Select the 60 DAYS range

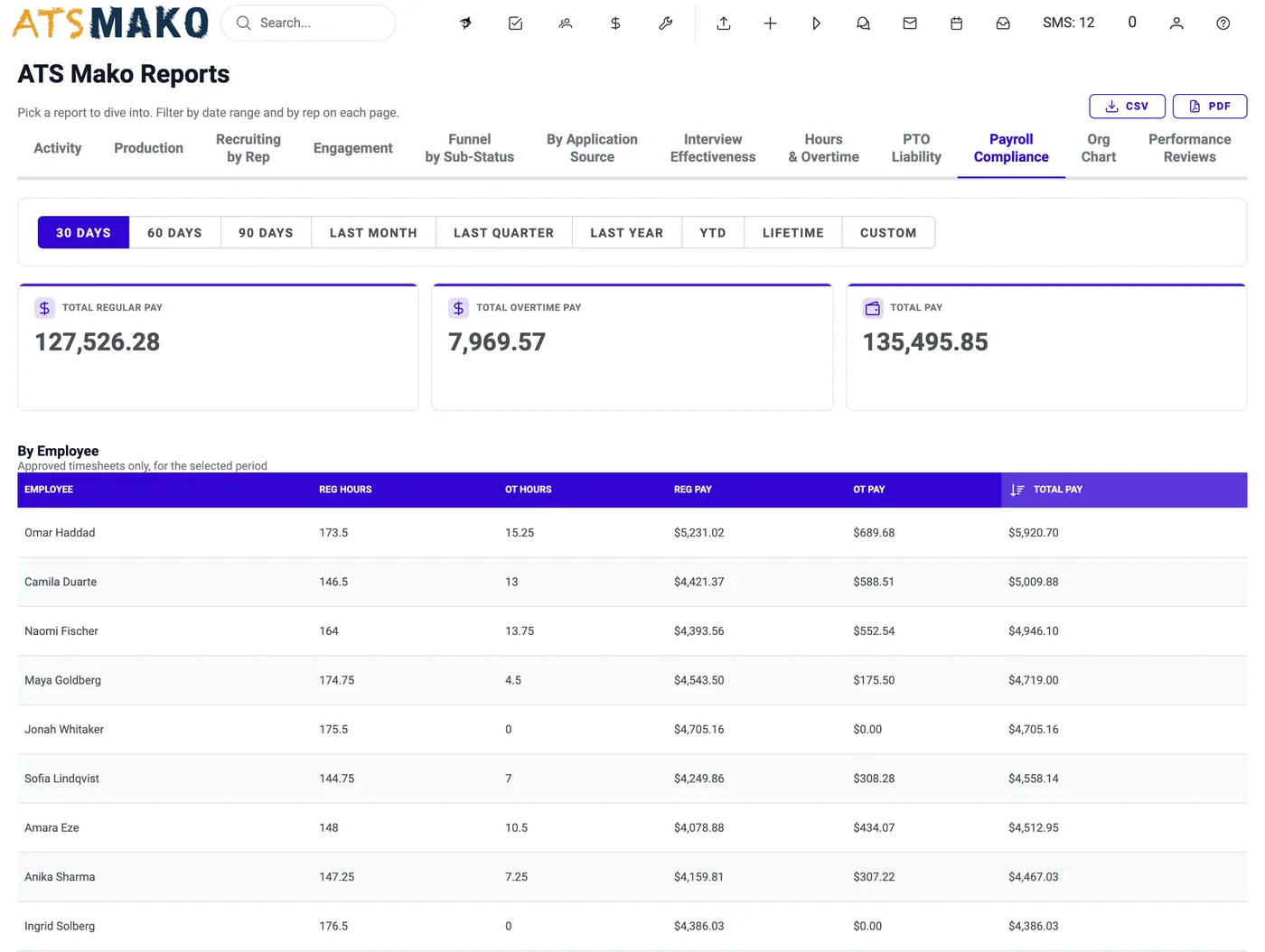pyautogui.click(x=175, y=233)
